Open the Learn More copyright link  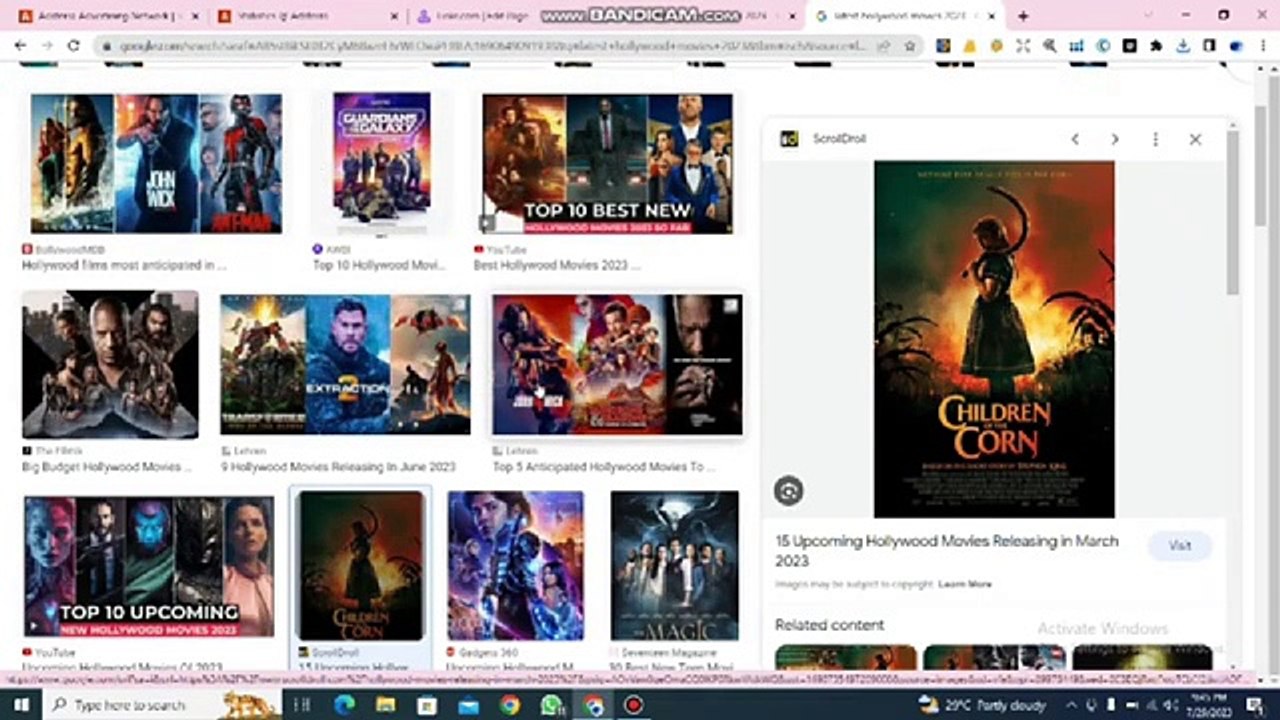(x=965, y=584)
